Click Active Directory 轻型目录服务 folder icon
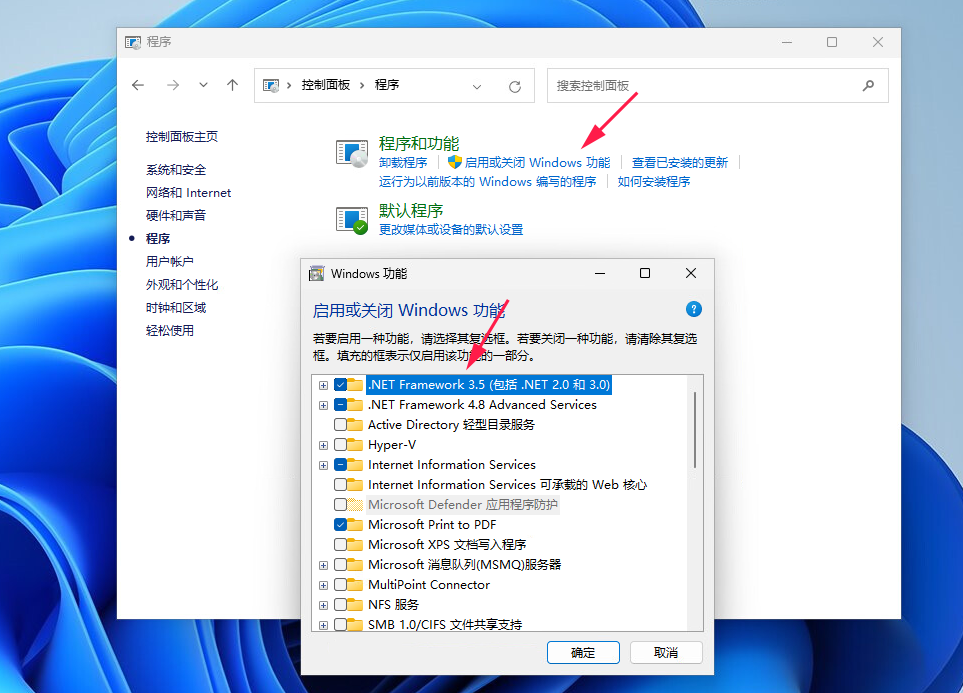This screenshot has width=963, height=693. (x=355, y=424)
